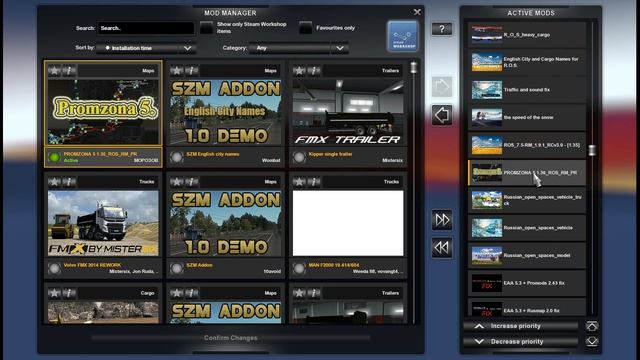Toggle Kipper single trailer status indicator

299,157
